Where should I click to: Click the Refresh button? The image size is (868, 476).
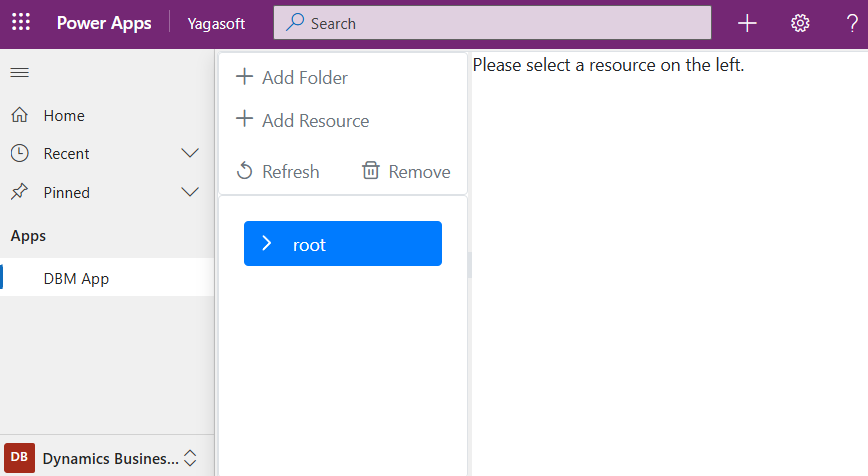click(278, 172)
